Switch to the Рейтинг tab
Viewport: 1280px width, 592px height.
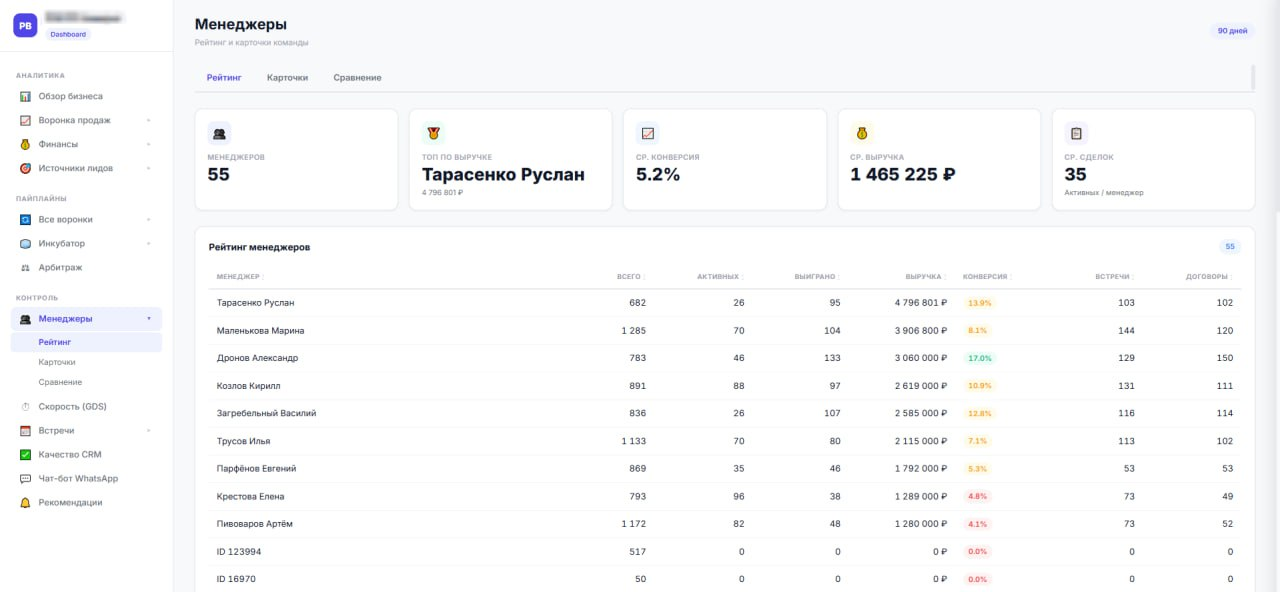(x=224, y=77)
